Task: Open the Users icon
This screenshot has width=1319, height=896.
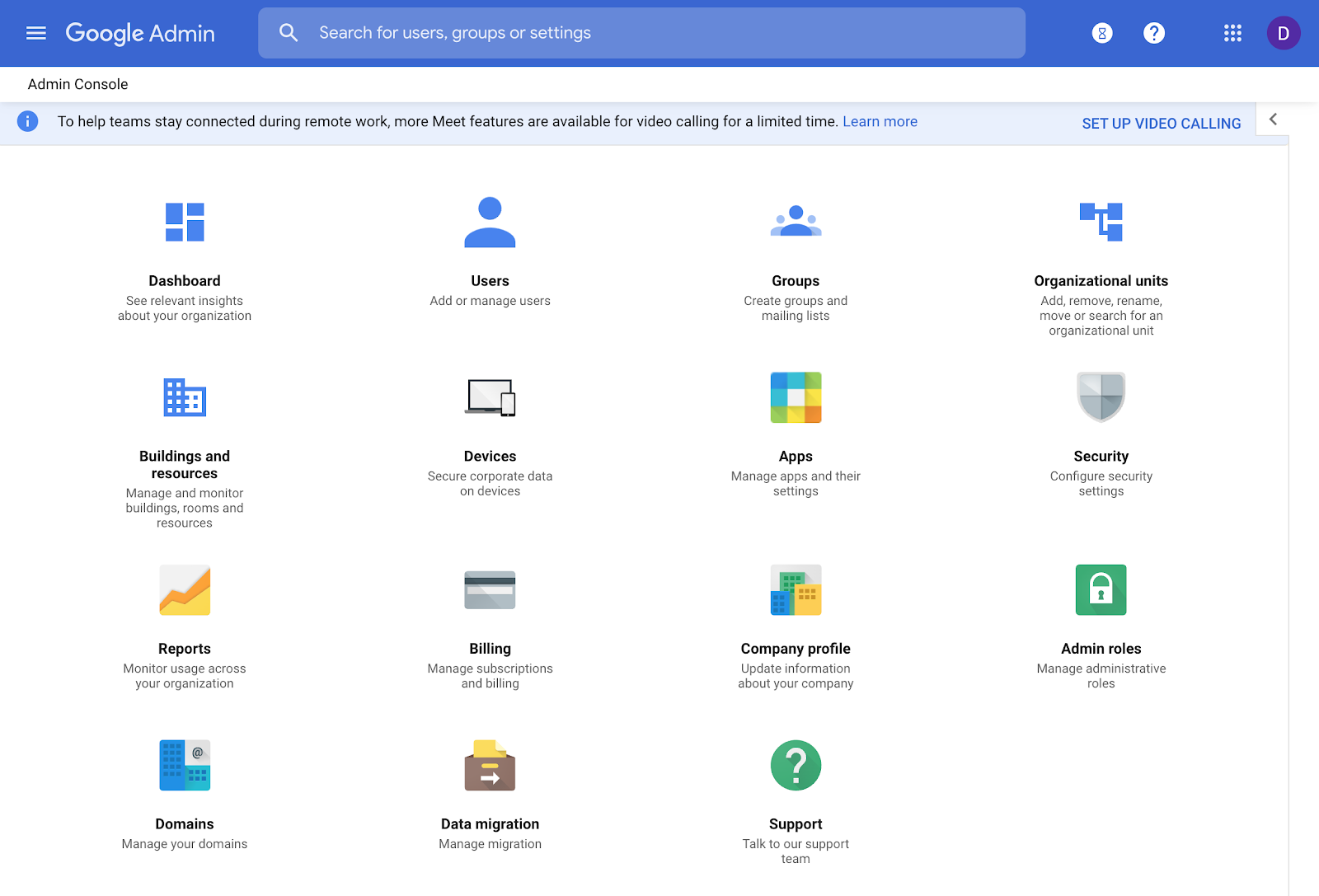Action: click(x=490, y=222)
